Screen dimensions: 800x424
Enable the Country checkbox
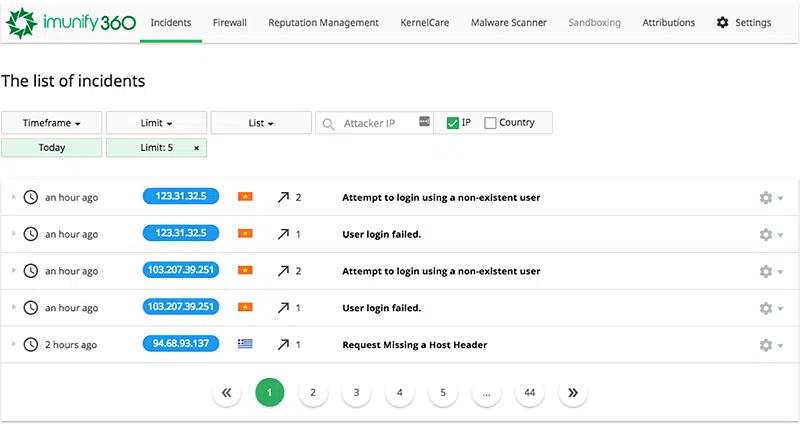pyautogui.click(x=490, y=123)
